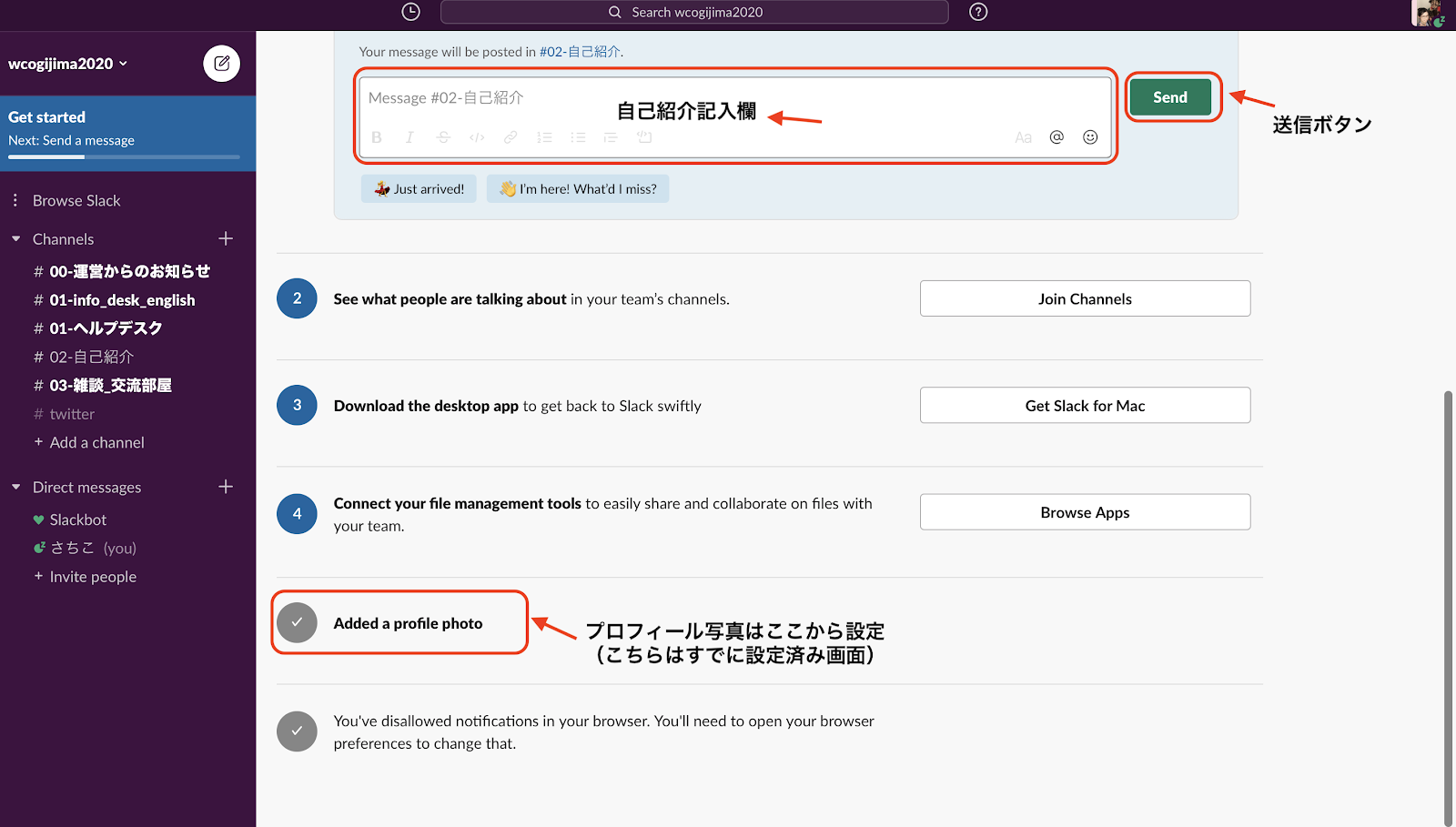
Task: Click Connect your file management tools text
Action: pyautogui.click(x=457, y=503)
